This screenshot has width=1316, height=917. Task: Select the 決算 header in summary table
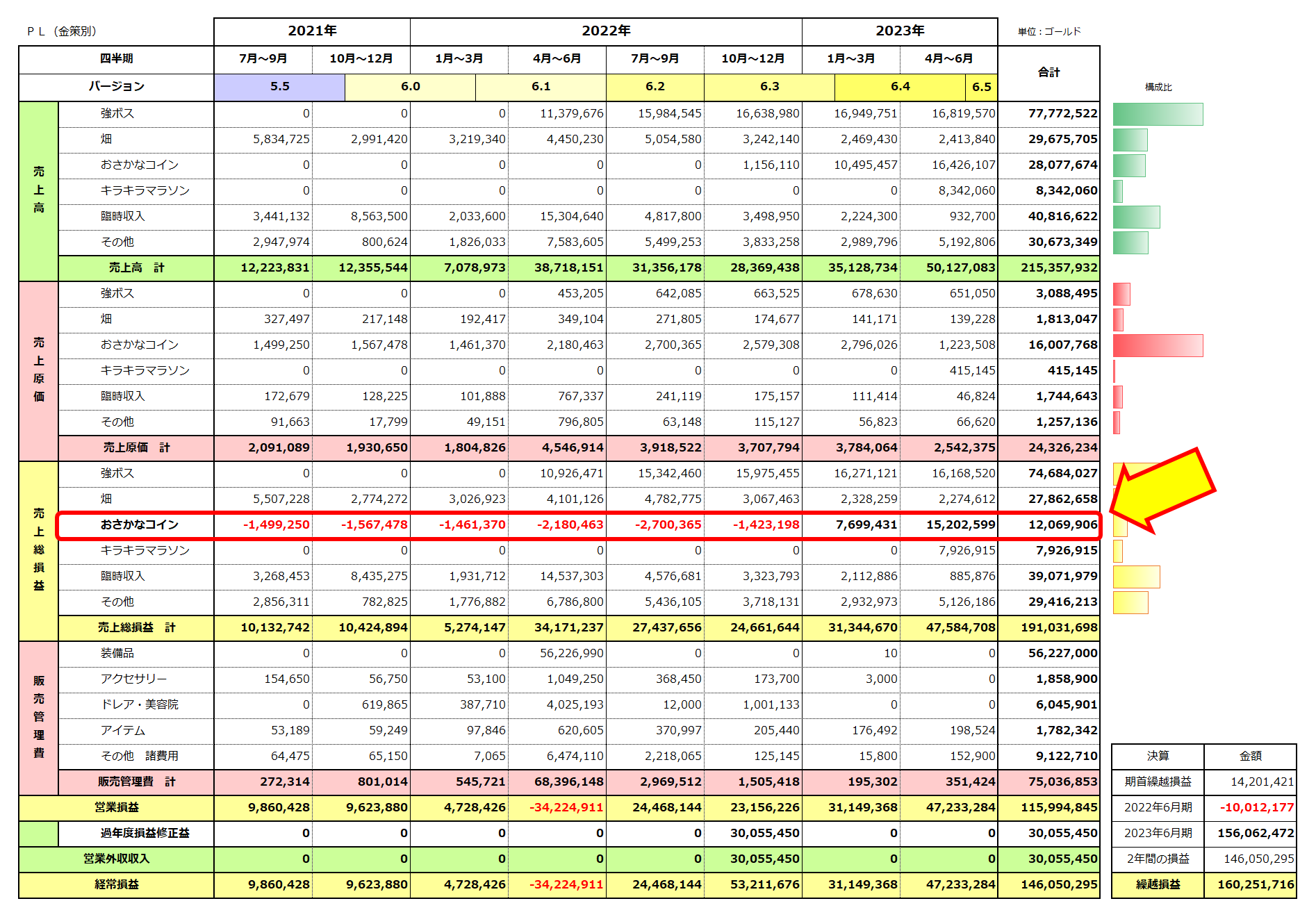point(1157,756)
